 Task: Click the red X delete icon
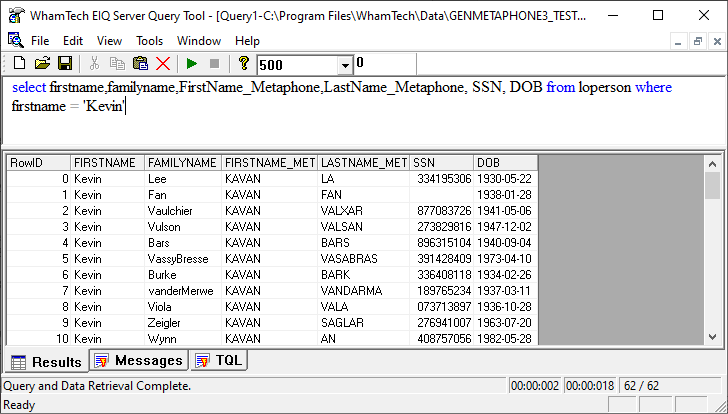(163, 64)
